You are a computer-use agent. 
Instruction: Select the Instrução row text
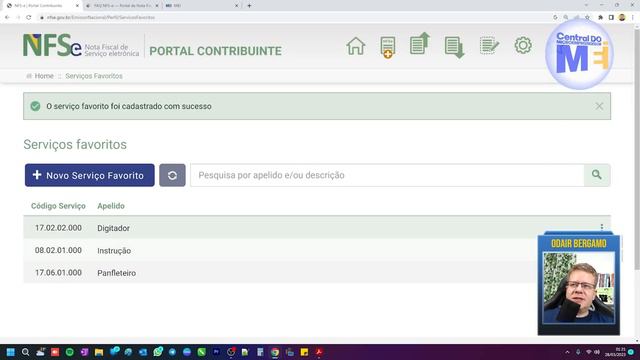pos(114,251)
